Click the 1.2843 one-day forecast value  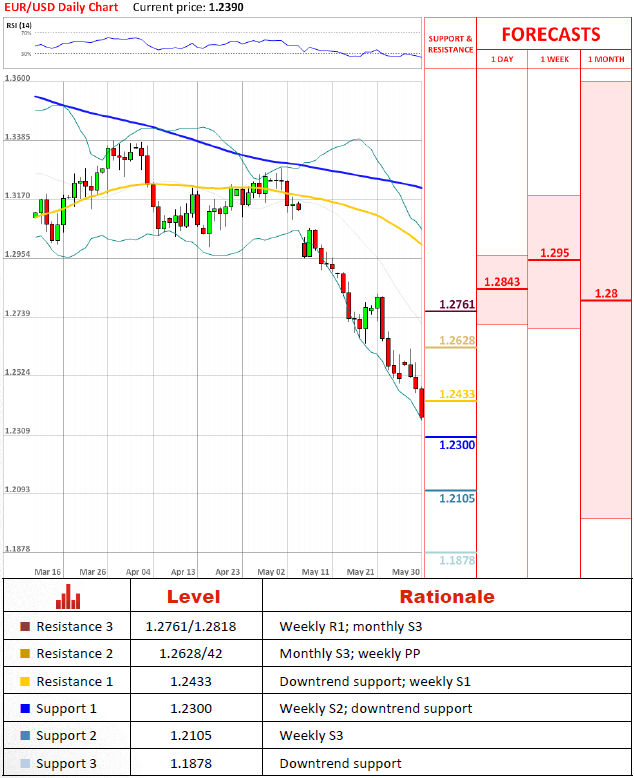pyautogui.click(x=502, y=282)
